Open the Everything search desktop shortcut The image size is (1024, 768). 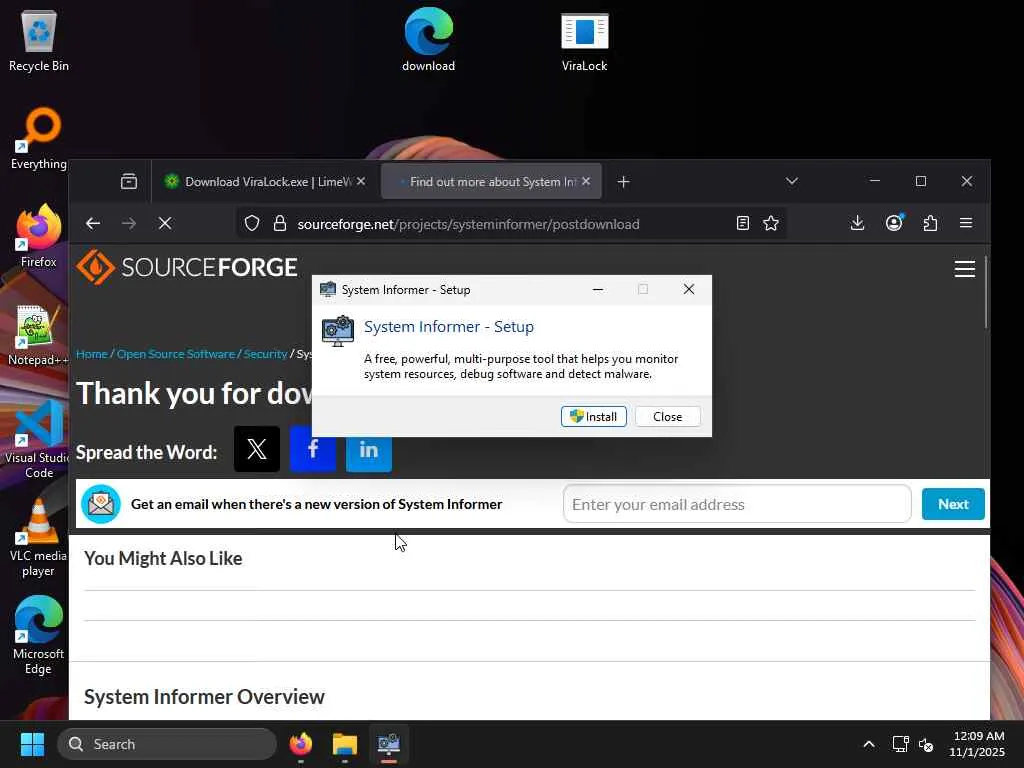click(x=39, y=138)
